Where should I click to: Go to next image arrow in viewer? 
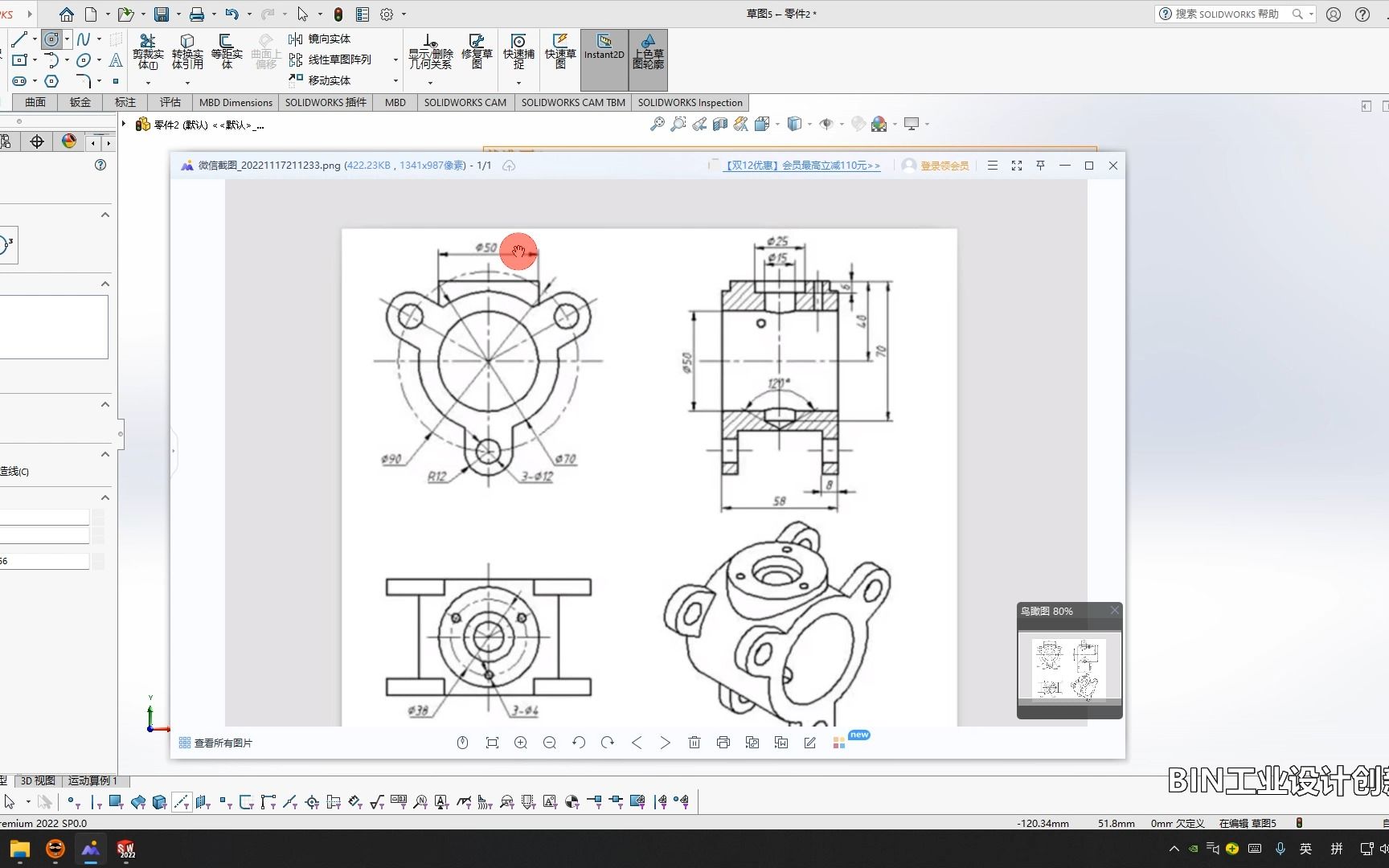coord(666,743)
